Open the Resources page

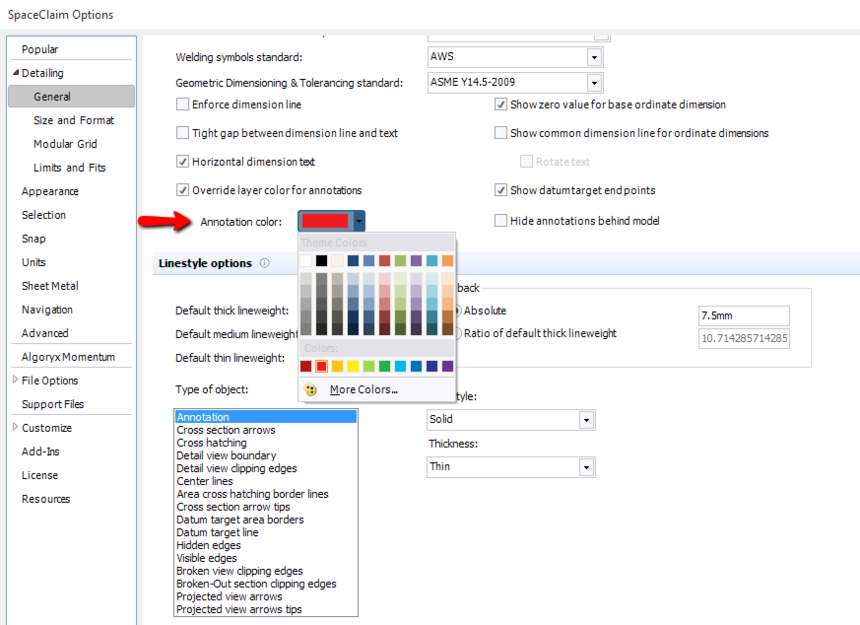[x=46, y=499]
